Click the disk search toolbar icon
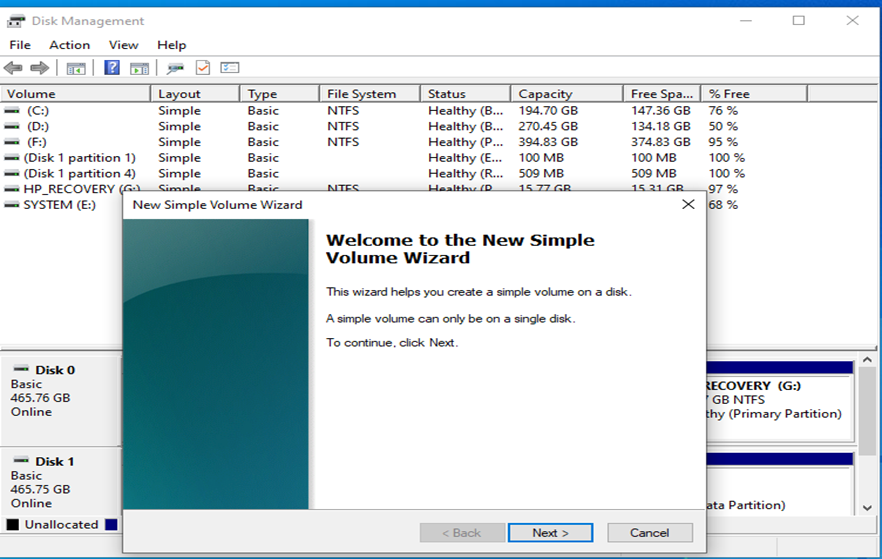The width and height of the screenshot is (882, 559). (x=175, y=68)
